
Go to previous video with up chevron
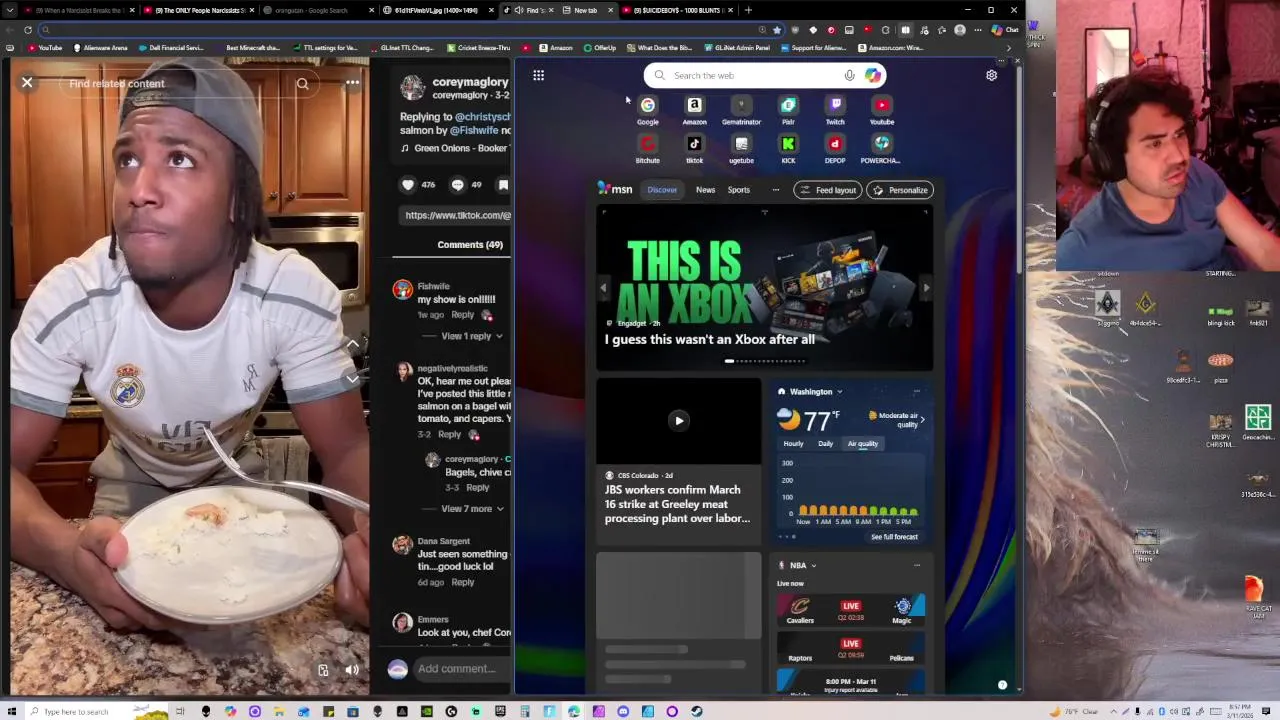pyautogui.click(x=352, y=343)
